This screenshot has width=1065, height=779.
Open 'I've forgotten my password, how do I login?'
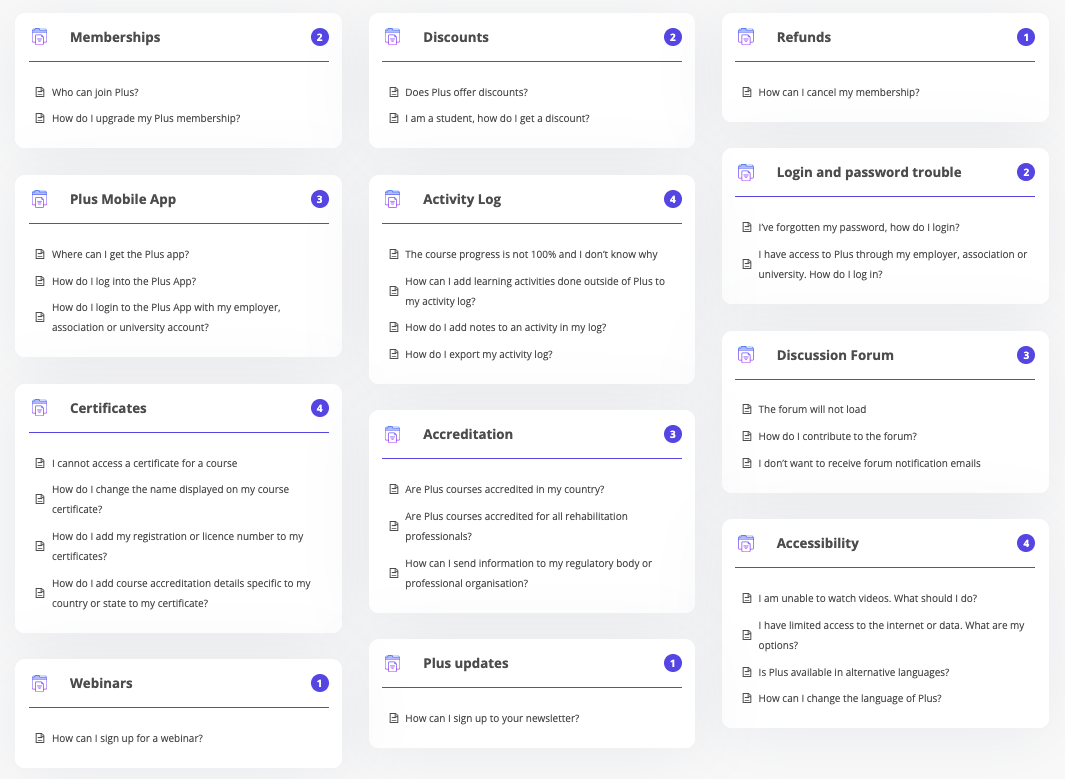pos(859,228)
